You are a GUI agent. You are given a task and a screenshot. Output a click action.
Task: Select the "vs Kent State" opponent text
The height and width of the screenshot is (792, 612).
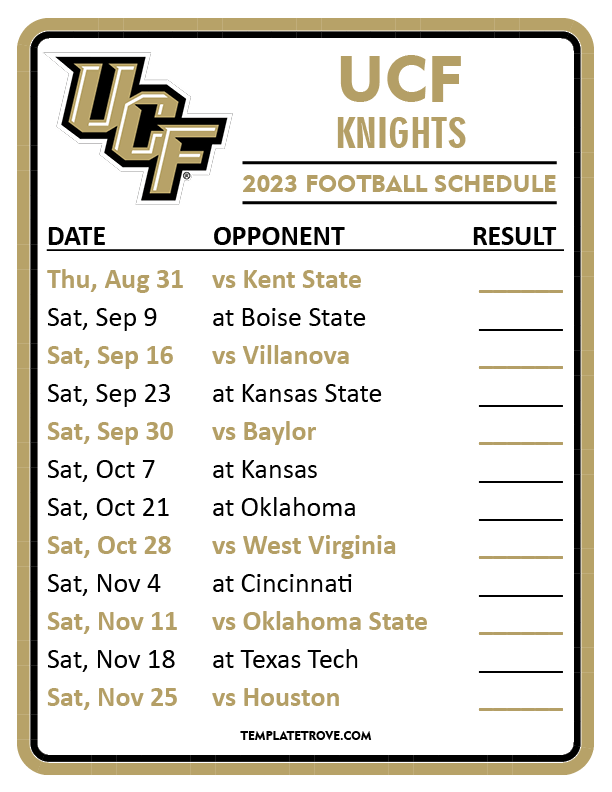click(287, 280)
